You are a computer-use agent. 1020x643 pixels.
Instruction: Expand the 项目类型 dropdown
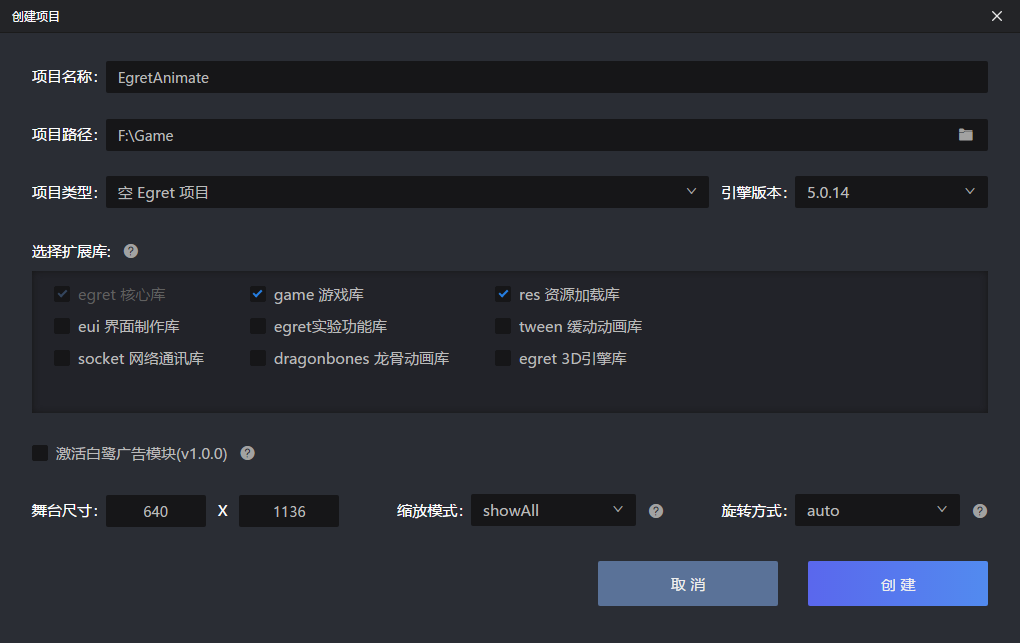(407, 192)
